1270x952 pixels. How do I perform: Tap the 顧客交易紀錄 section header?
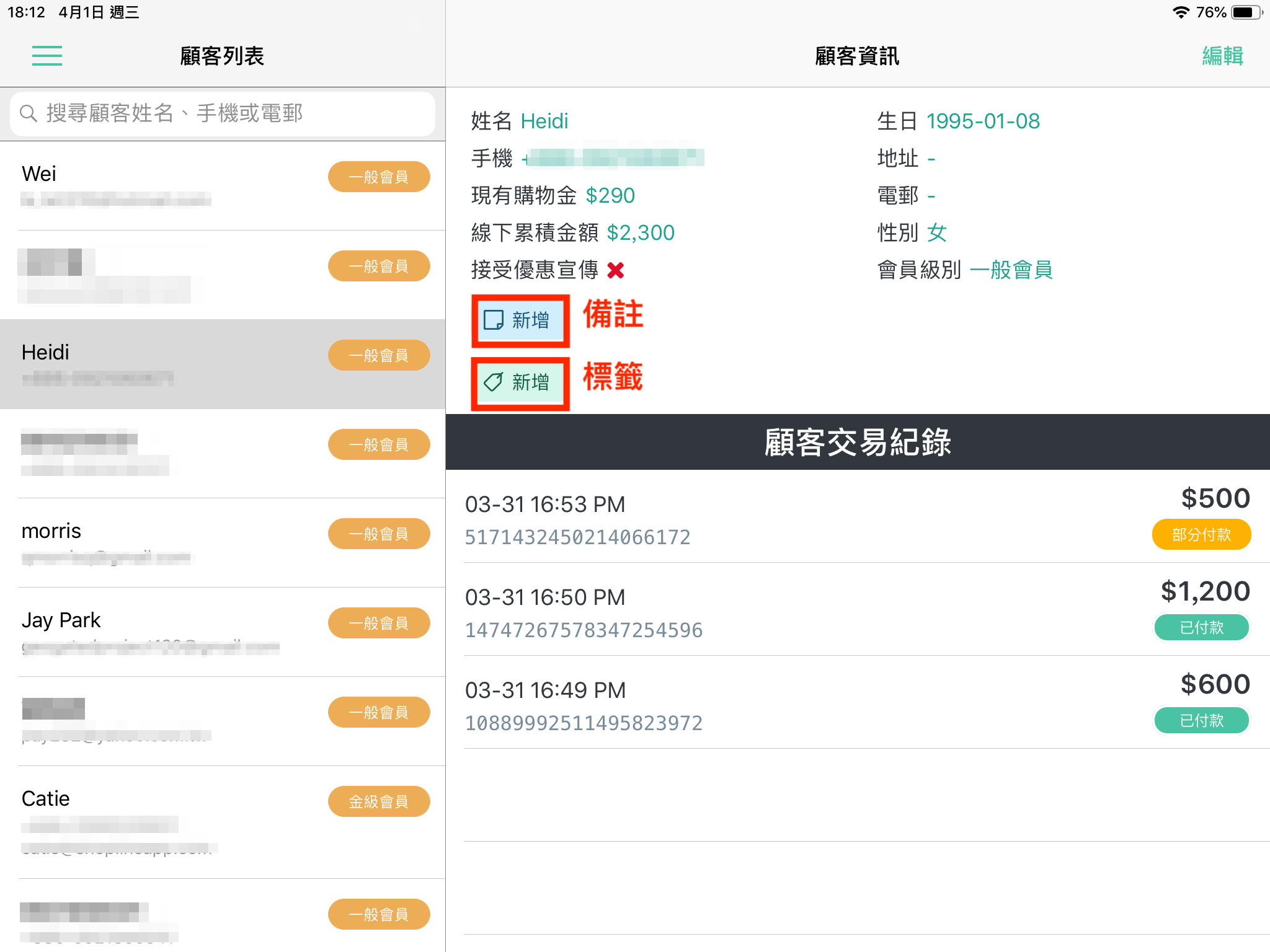coord(858,442)
